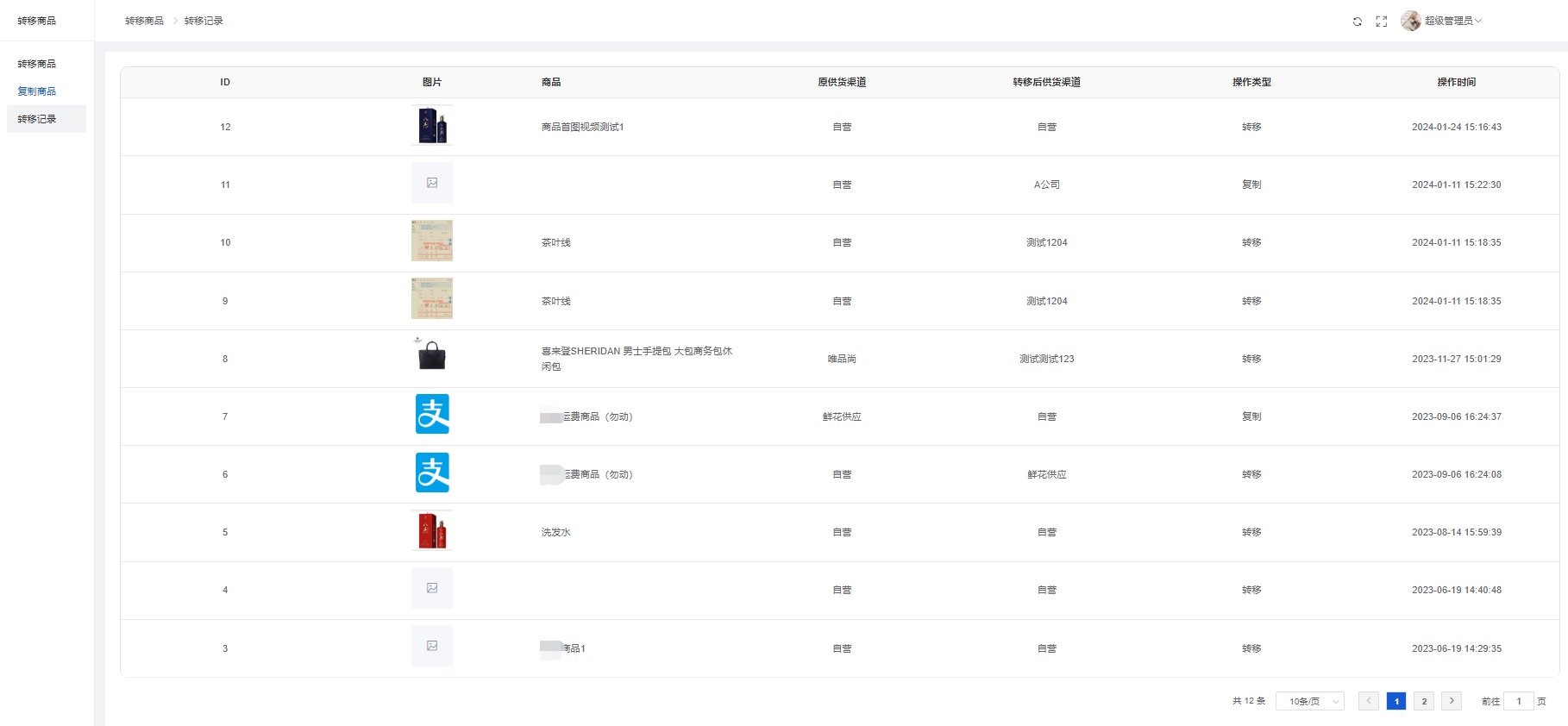Click 测试1204 channel in row 10
The width and height of the screenshot is (1568, 726).
click(1047, 243)
